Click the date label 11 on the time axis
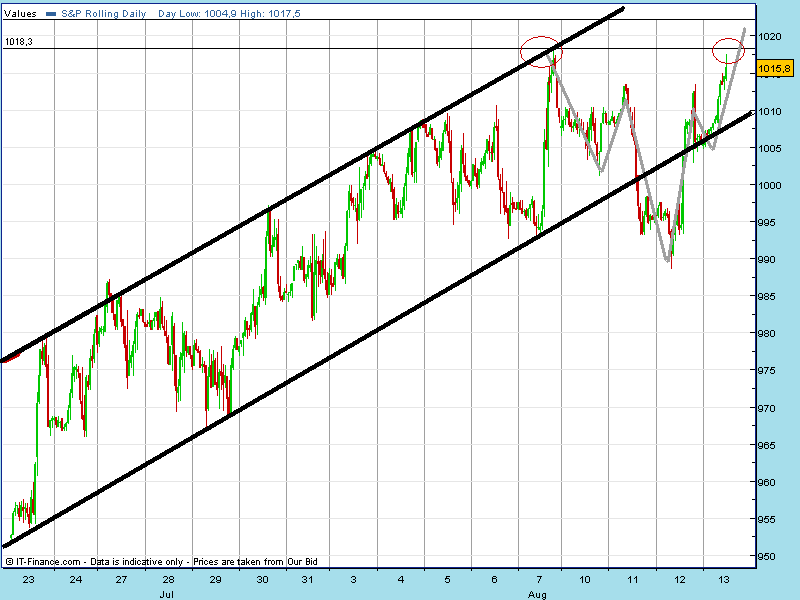 pos(633,580)
